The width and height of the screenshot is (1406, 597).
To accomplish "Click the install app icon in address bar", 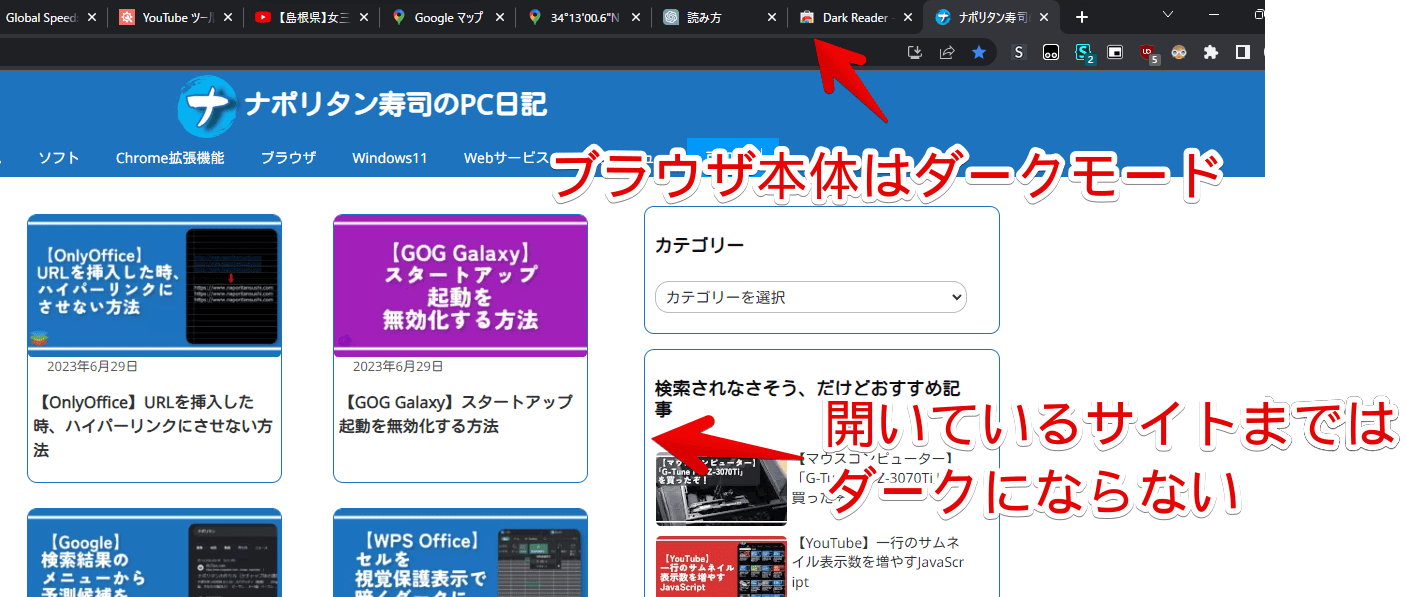I will pyautogui.click(x=914, y=52).
